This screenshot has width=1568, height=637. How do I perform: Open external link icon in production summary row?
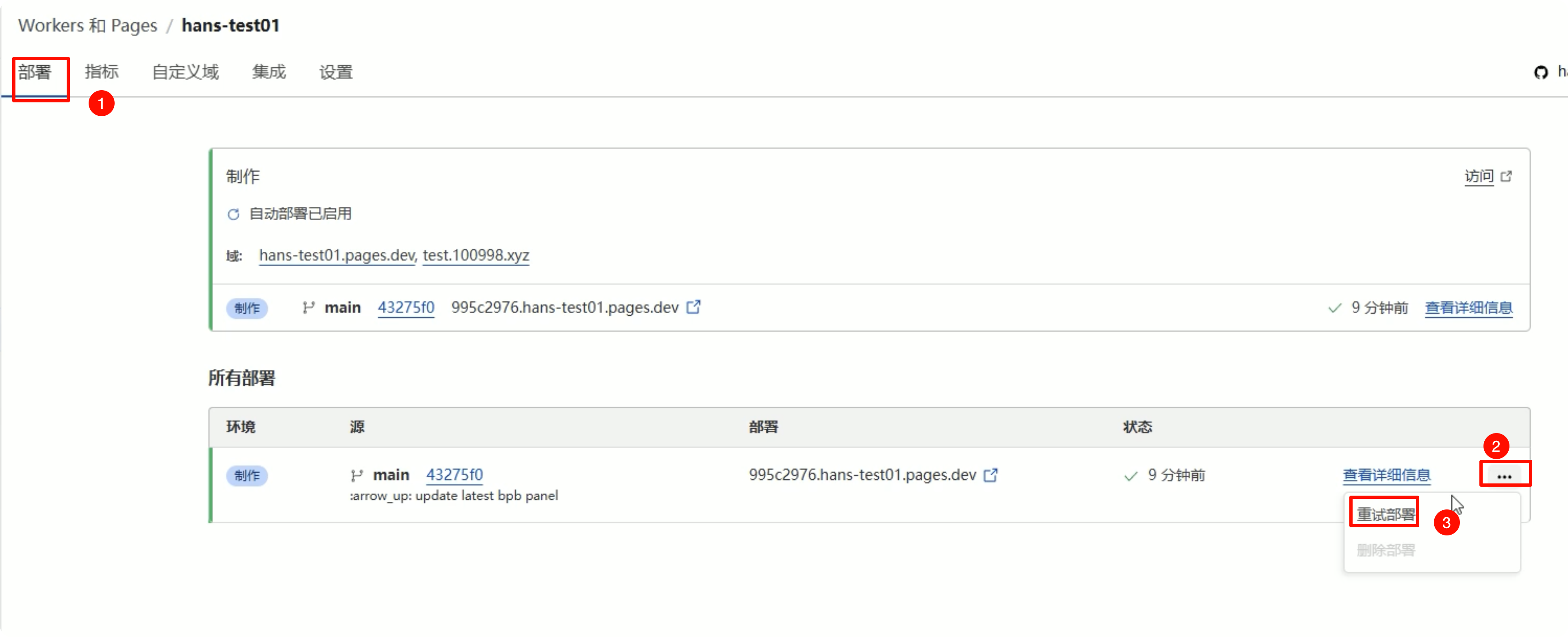(693, 307)
